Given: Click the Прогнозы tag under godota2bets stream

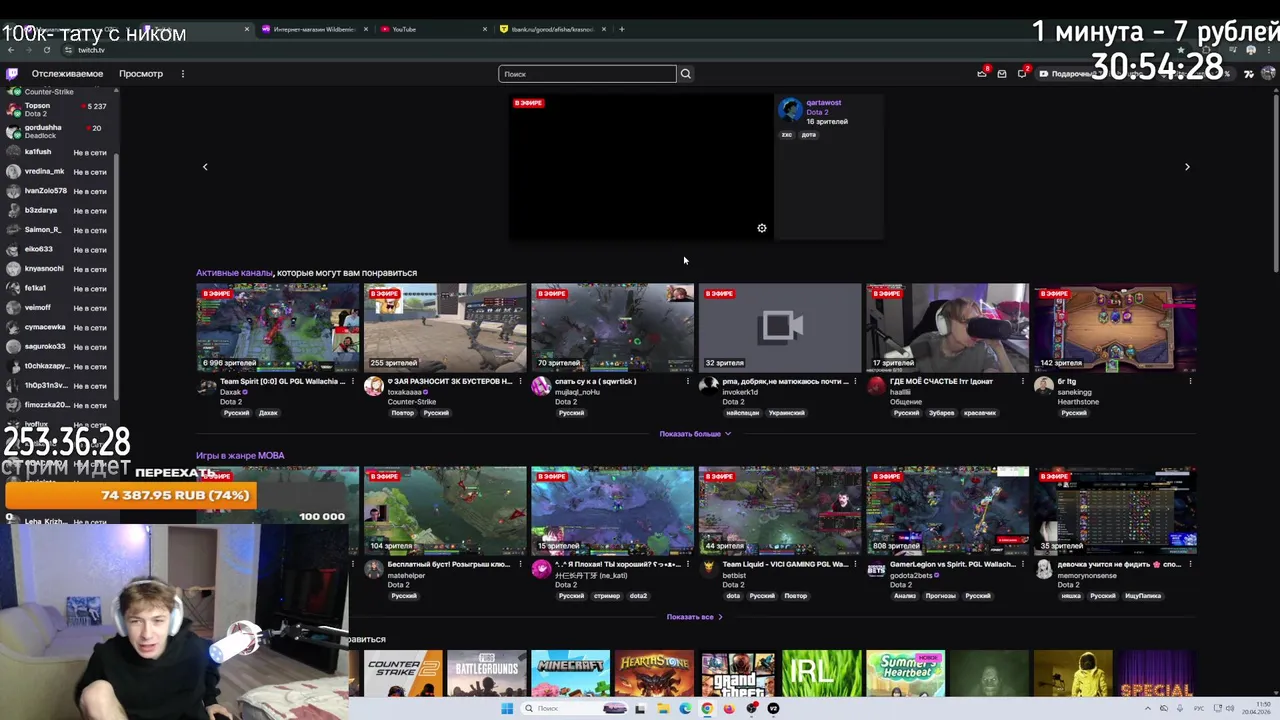Looking at the screenshot, I should [x=940, y=596].
